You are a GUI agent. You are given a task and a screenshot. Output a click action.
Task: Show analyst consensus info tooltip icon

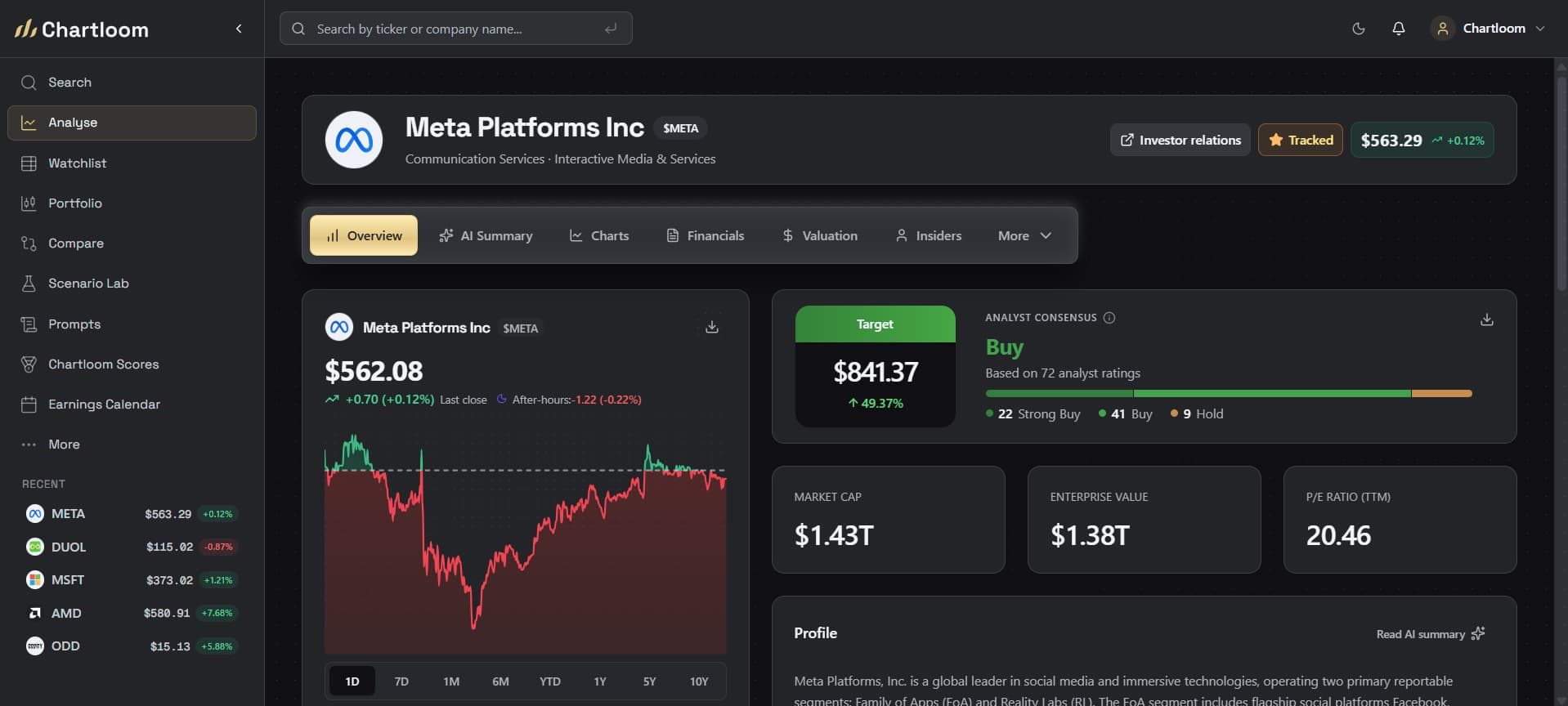tap(1109, 318)
